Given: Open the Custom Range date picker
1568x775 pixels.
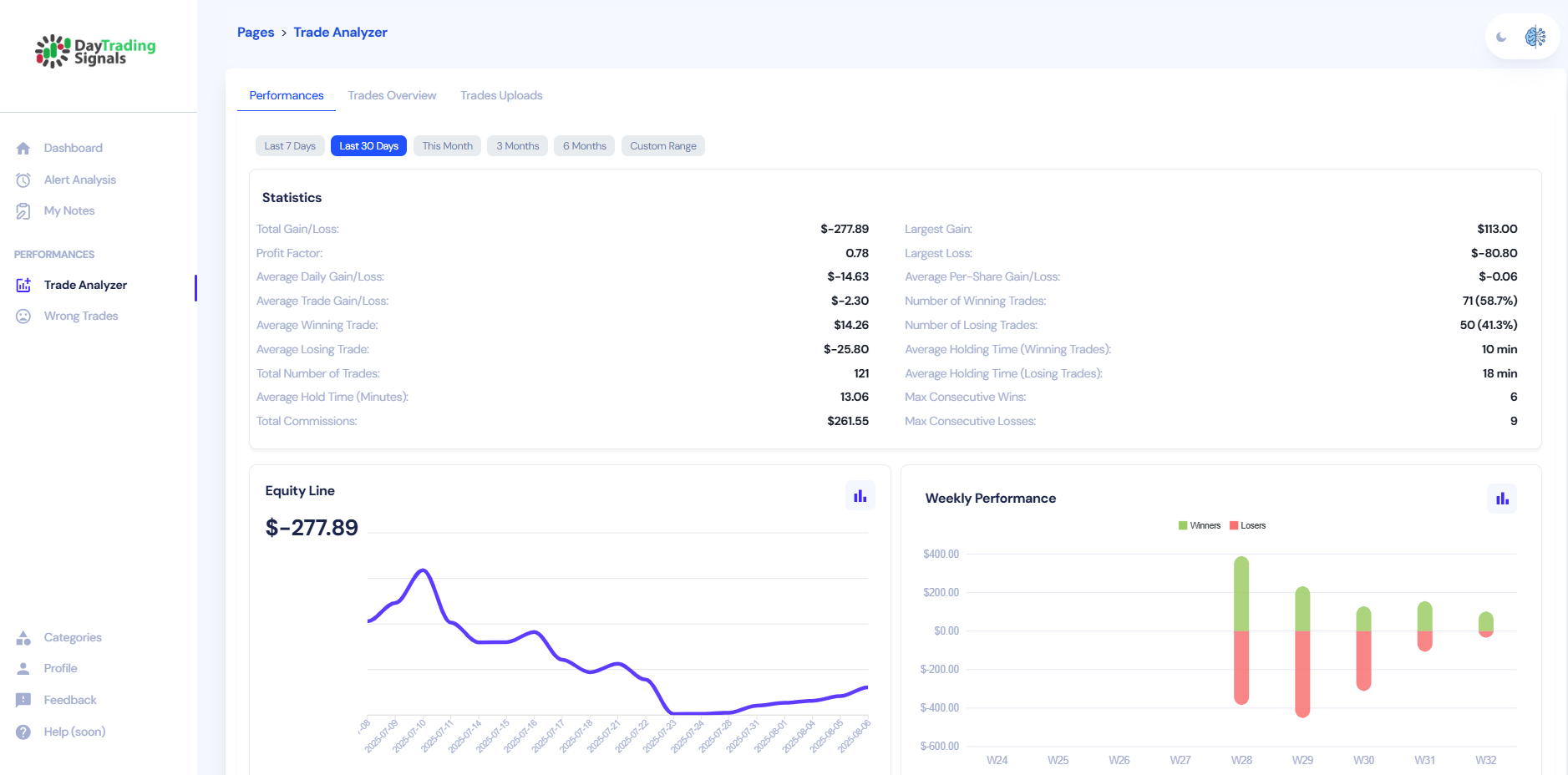Looking at the screenshot, I should (662, 146).
